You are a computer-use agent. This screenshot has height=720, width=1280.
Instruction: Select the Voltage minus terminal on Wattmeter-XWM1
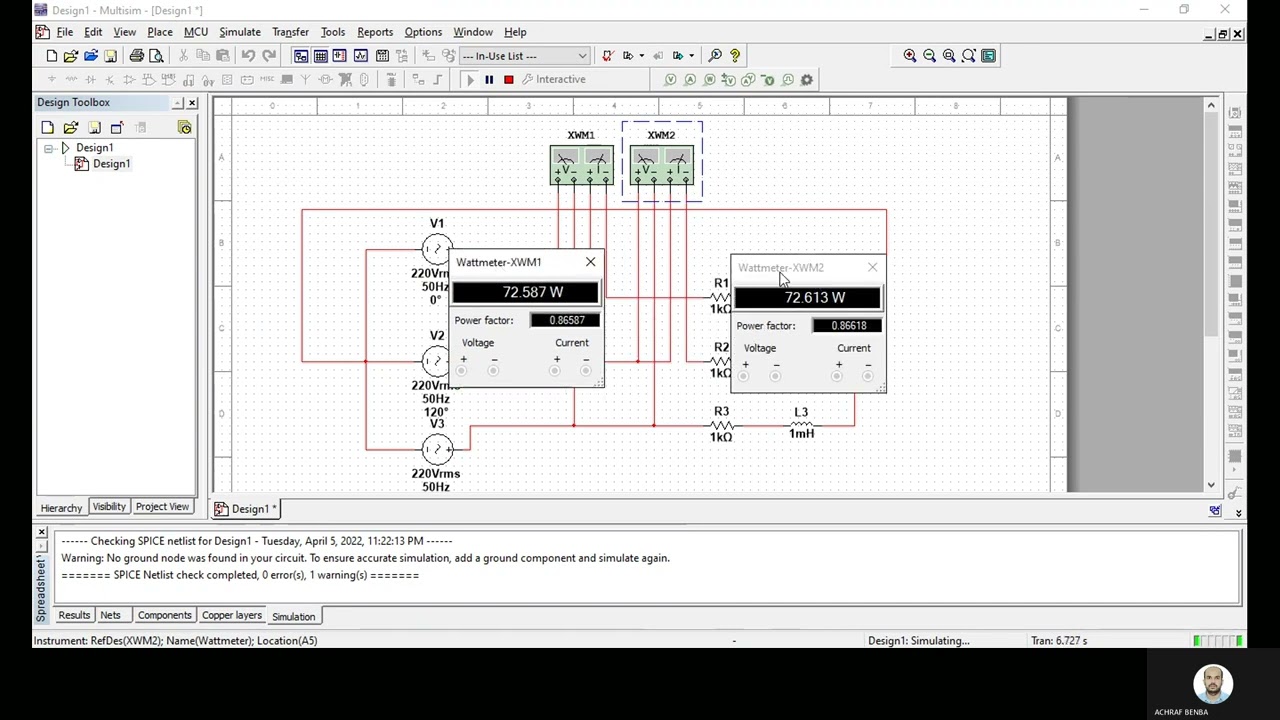tap(493, 370)
